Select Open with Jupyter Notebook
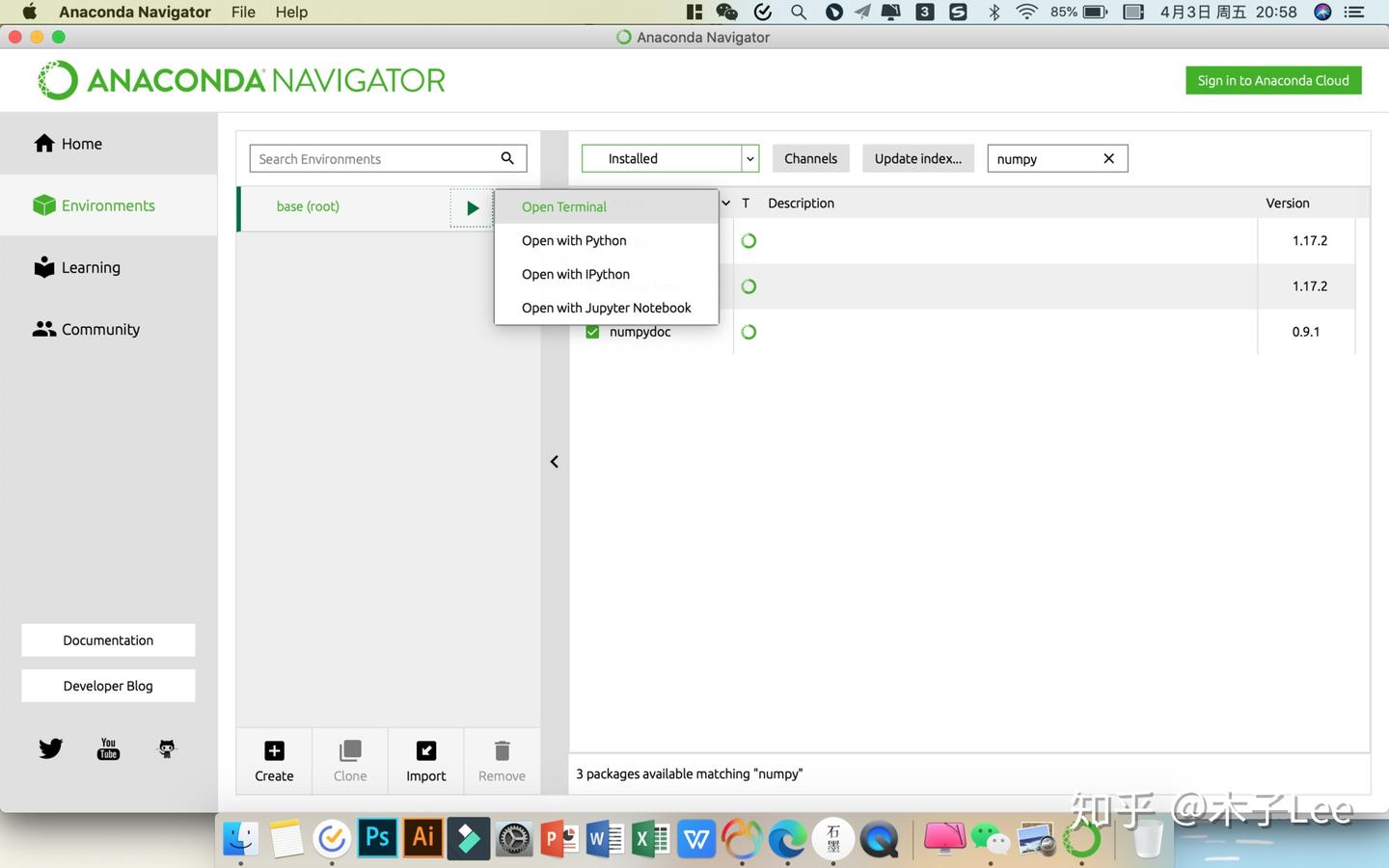The height and width of the screenshot is (868, 1389). point(606,307)
